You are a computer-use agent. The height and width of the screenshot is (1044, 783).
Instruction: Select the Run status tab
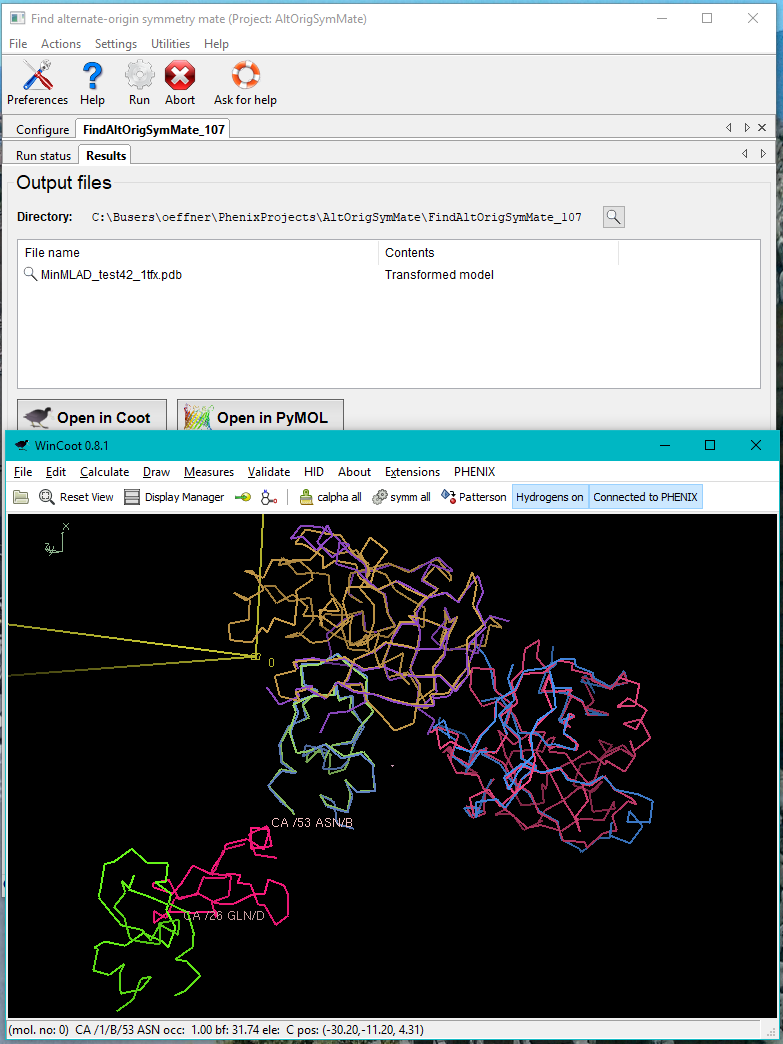pos(43,156)
